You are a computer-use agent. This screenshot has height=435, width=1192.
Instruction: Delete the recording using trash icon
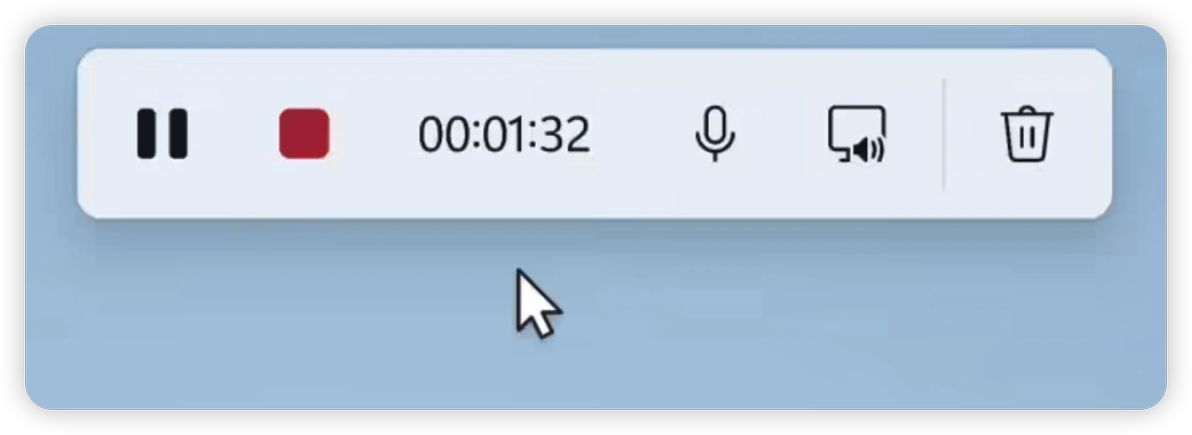click(1027, 134)
